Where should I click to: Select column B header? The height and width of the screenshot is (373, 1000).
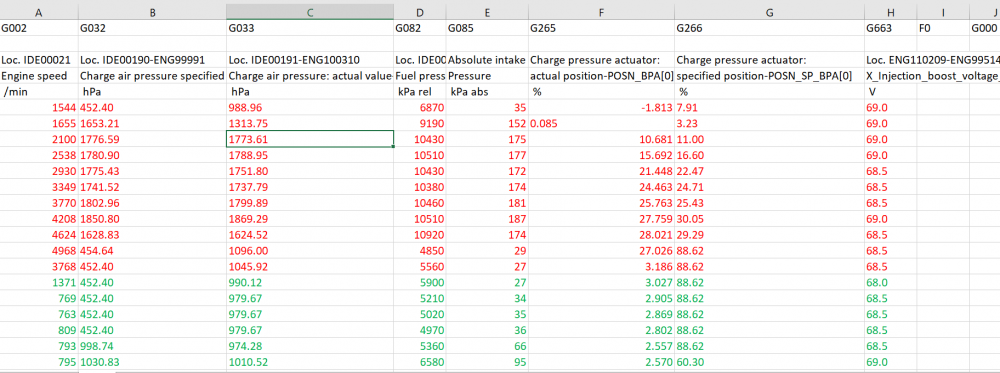(x=152, y=12)
